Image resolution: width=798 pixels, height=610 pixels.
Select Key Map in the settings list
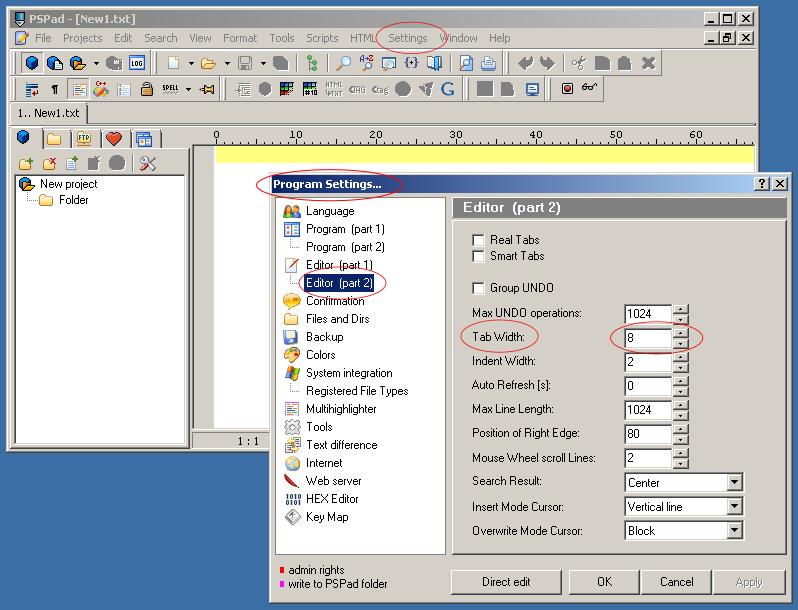click(x=327, y=517)
